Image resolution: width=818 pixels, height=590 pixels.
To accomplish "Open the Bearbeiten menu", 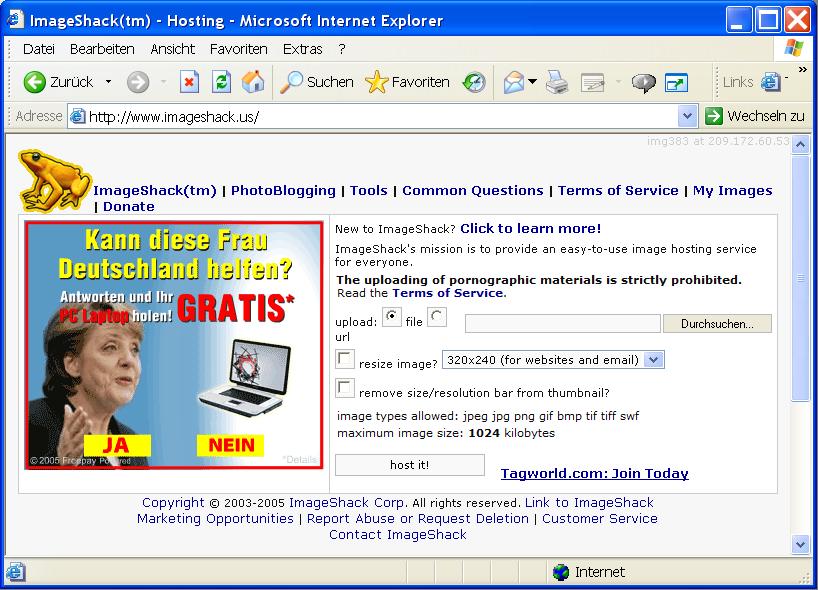I will 102,49.
